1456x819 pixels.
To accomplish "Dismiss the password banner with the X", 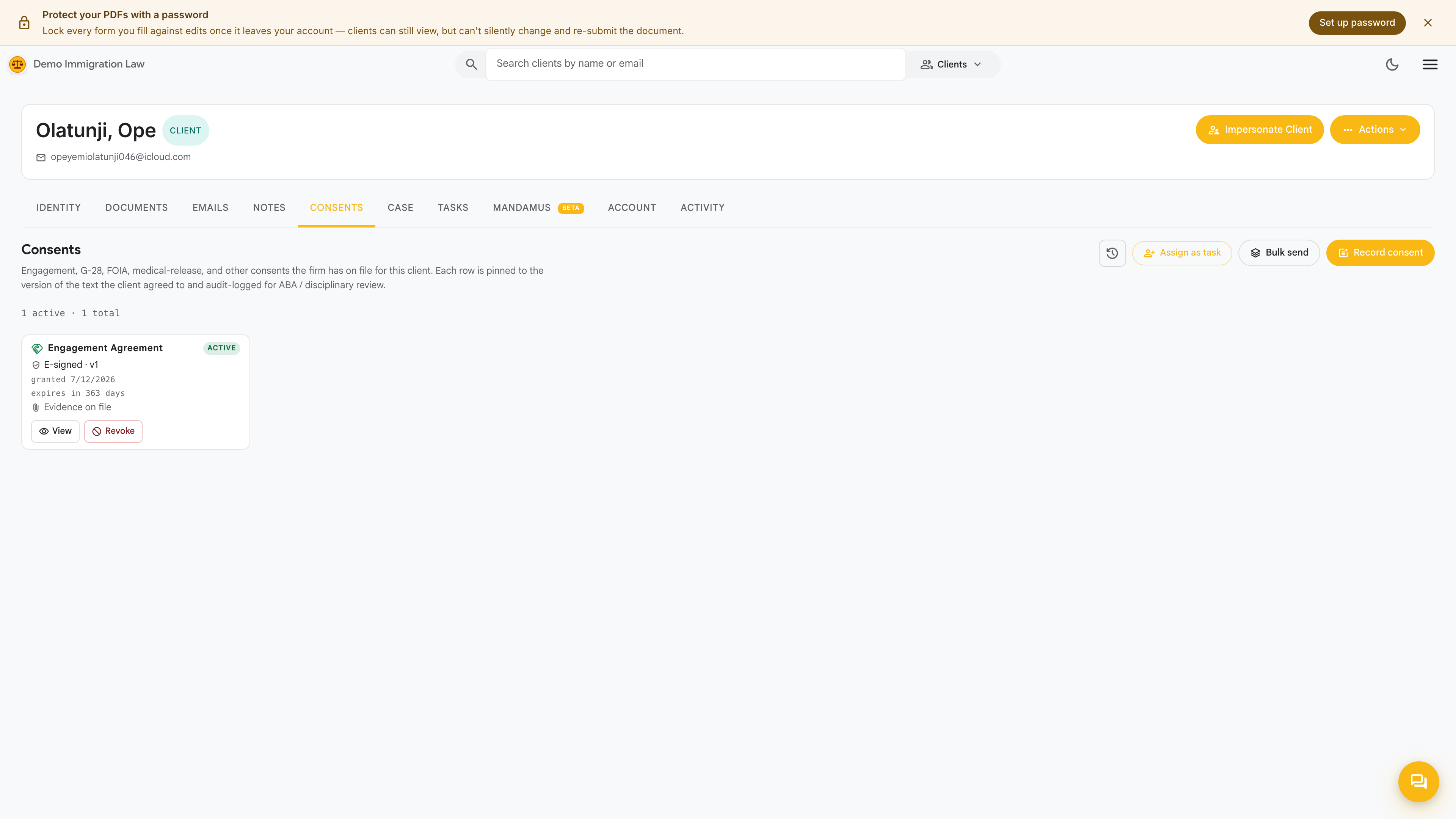I will click(1428, 23).
